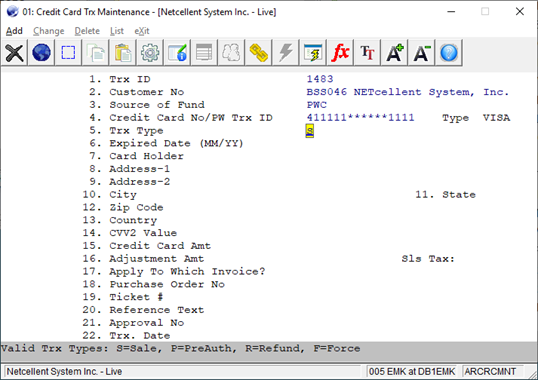538x380 pixels.
Task: Click the Address-2 field label
Action: 139,182
